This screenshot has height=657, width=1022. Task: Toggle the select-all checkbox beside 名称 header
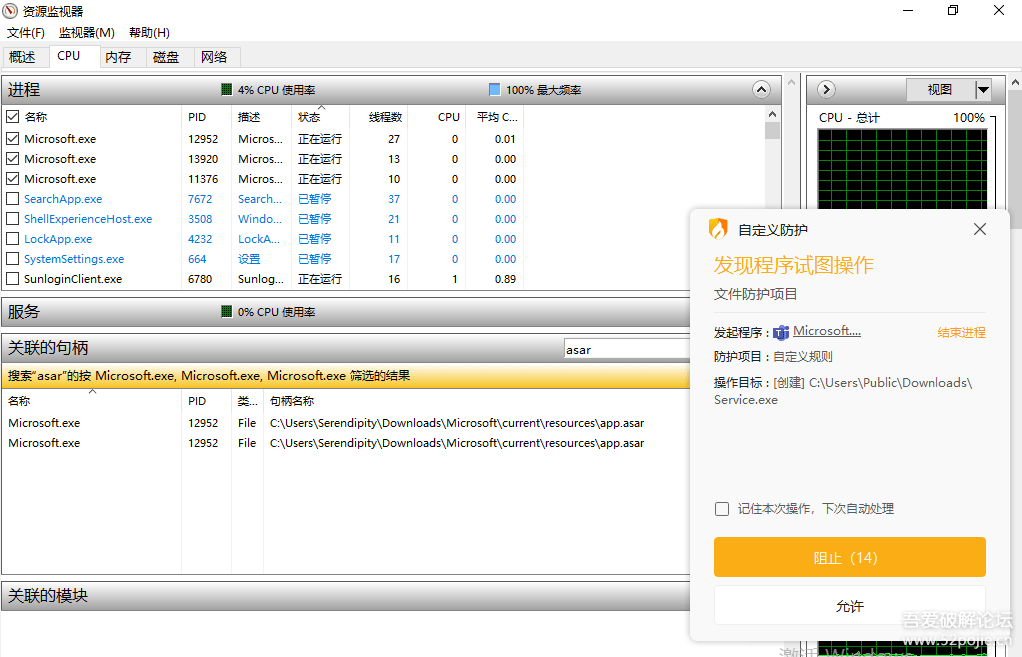click(12, 117)
